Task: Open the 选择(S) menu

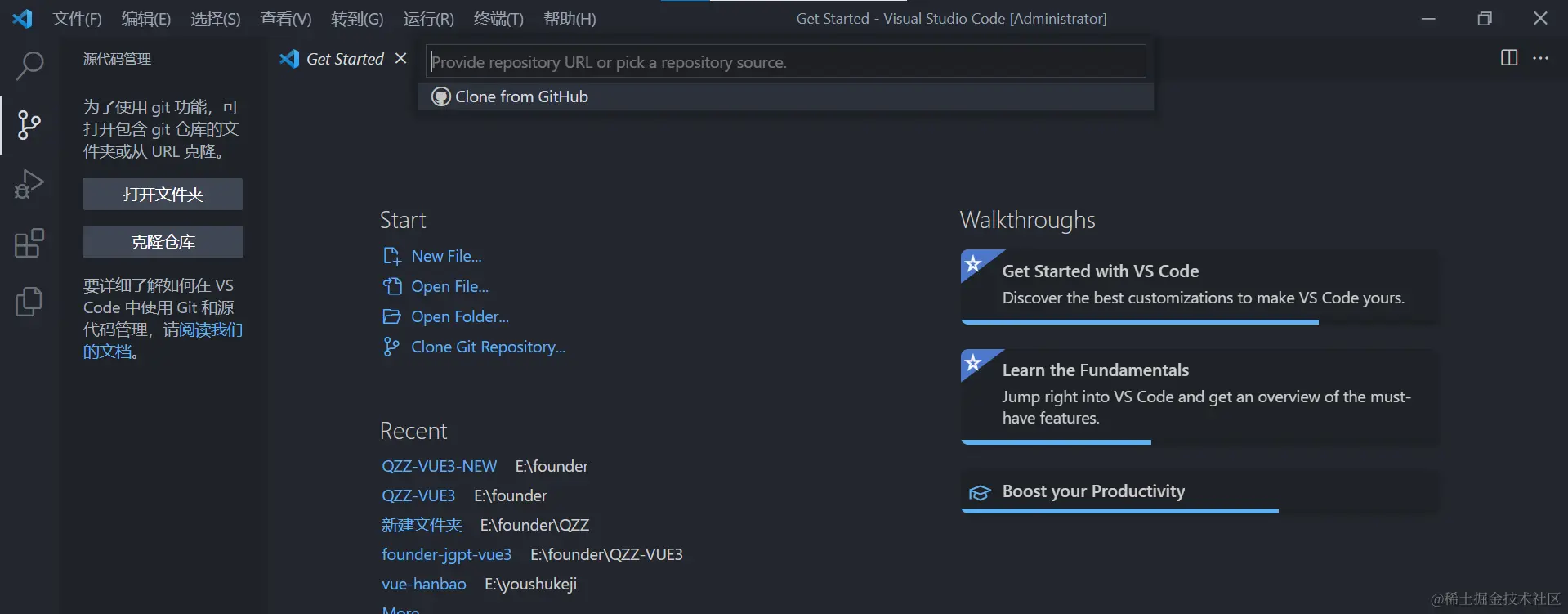Action: [216, 19]
